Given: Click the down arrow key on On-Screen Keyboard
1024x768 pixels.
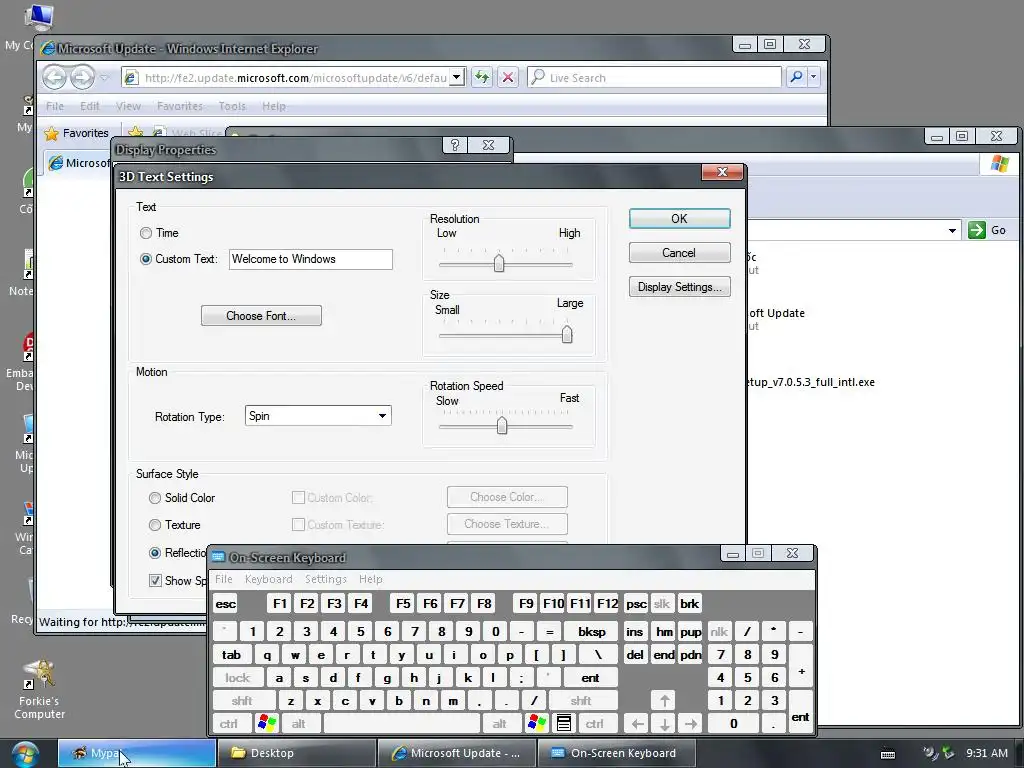Looking at the screenshot, I should 664,724.
